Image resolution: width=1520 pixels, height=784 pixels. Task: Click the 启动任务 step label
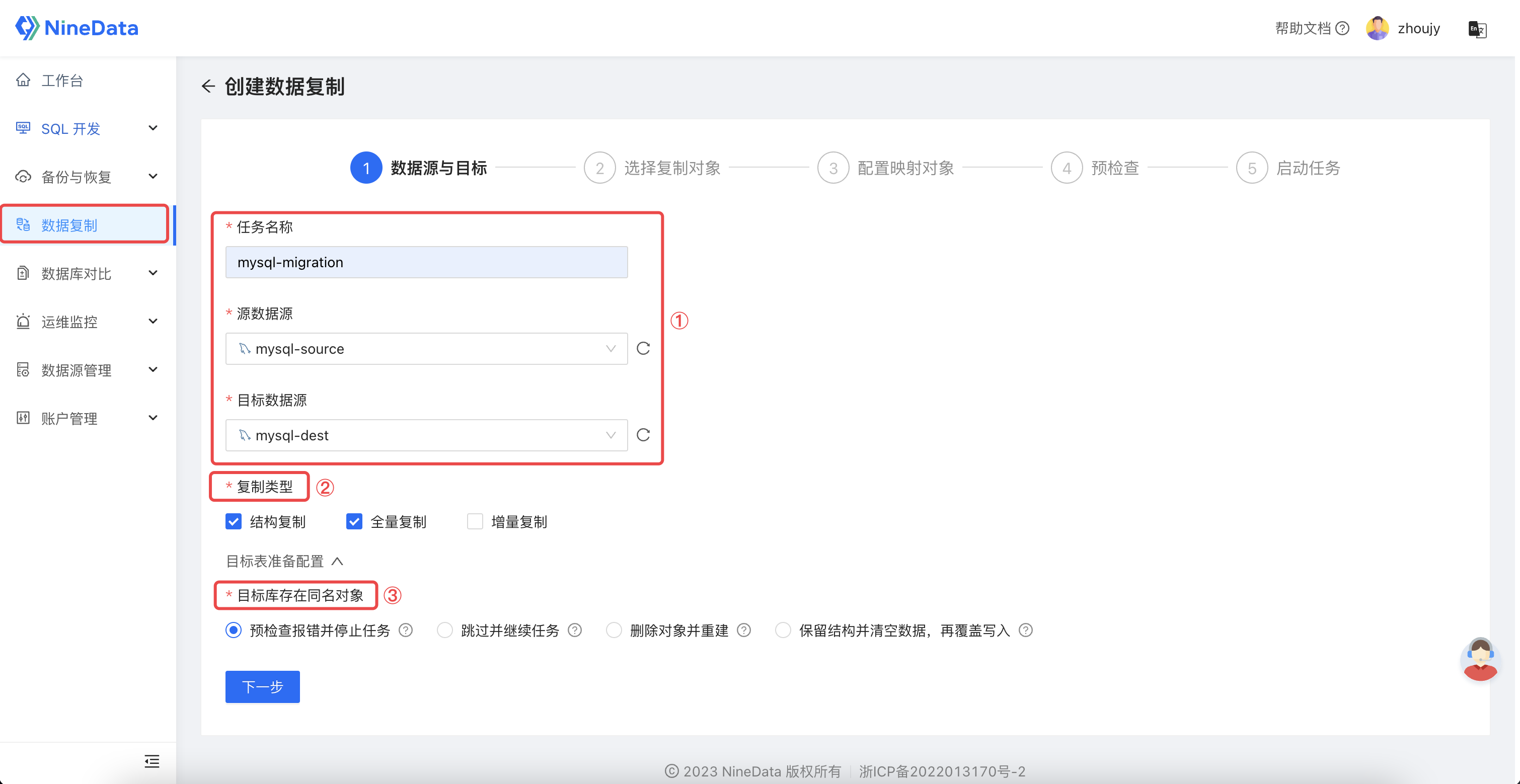click(x=1308, y=168)
